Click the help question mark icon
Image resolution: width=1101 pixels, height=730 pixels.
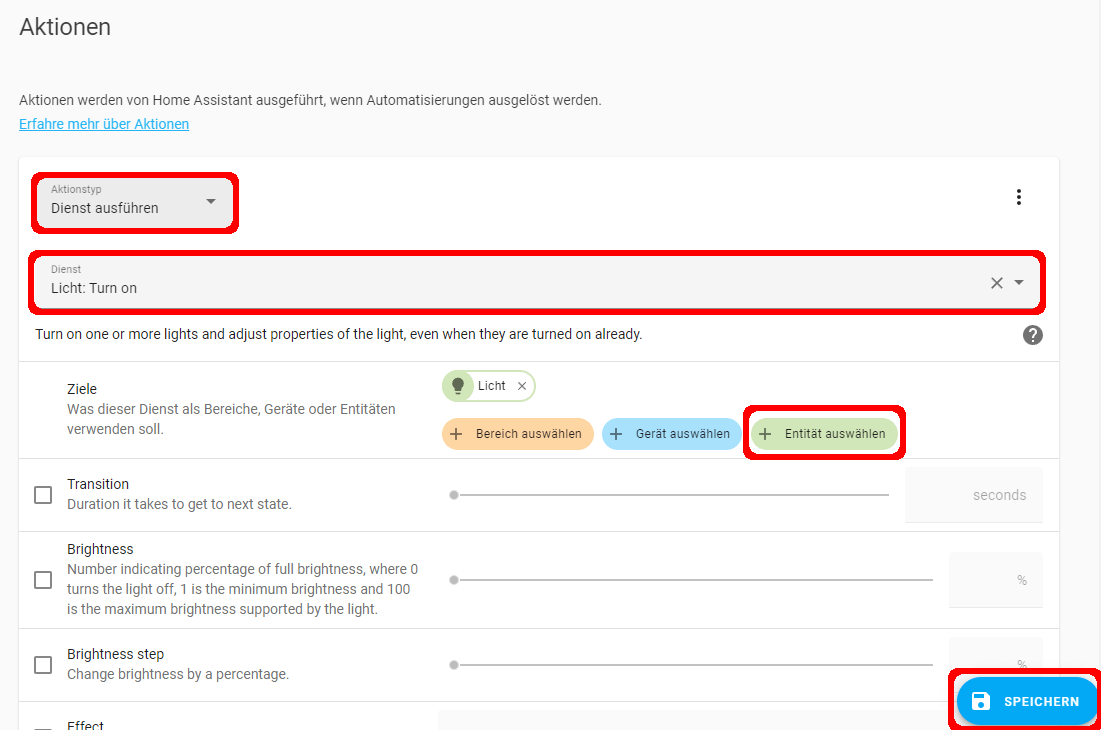pos(1032,335)
